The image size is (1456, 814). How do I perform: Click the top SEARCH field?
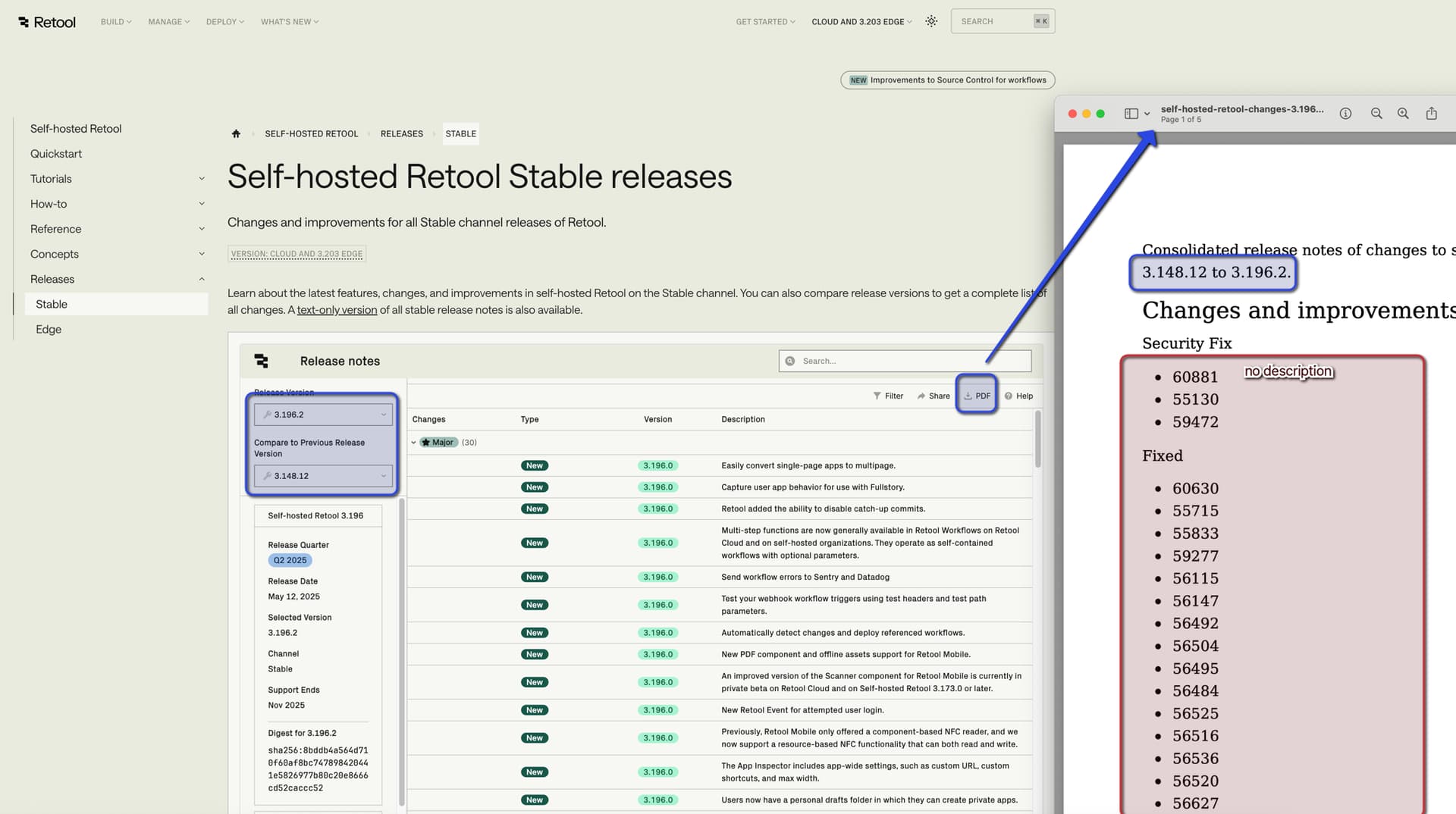pyautogui.click(x=1003, y=21)
